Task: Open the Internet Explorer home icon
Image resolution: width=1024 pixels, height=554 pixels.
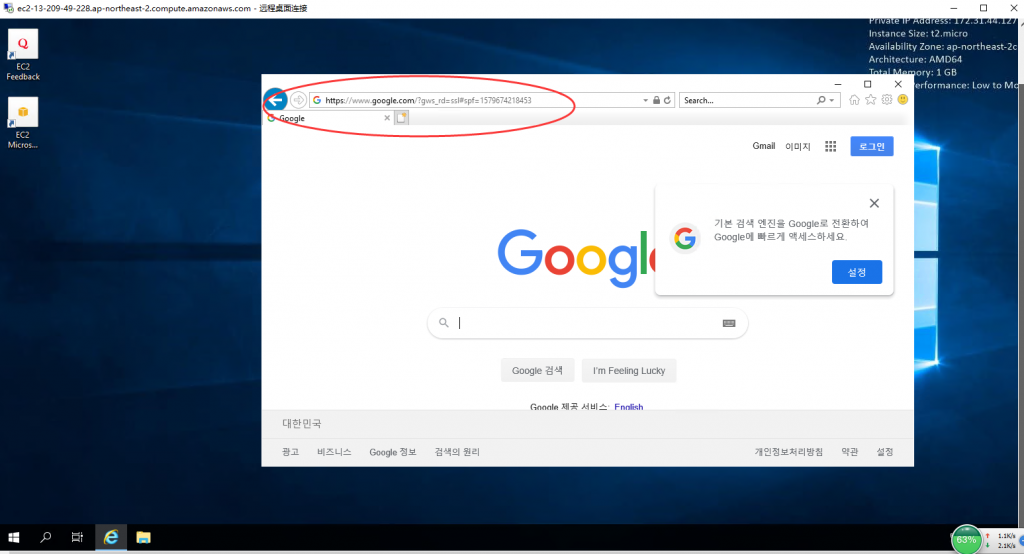Action: pos(854,100)
